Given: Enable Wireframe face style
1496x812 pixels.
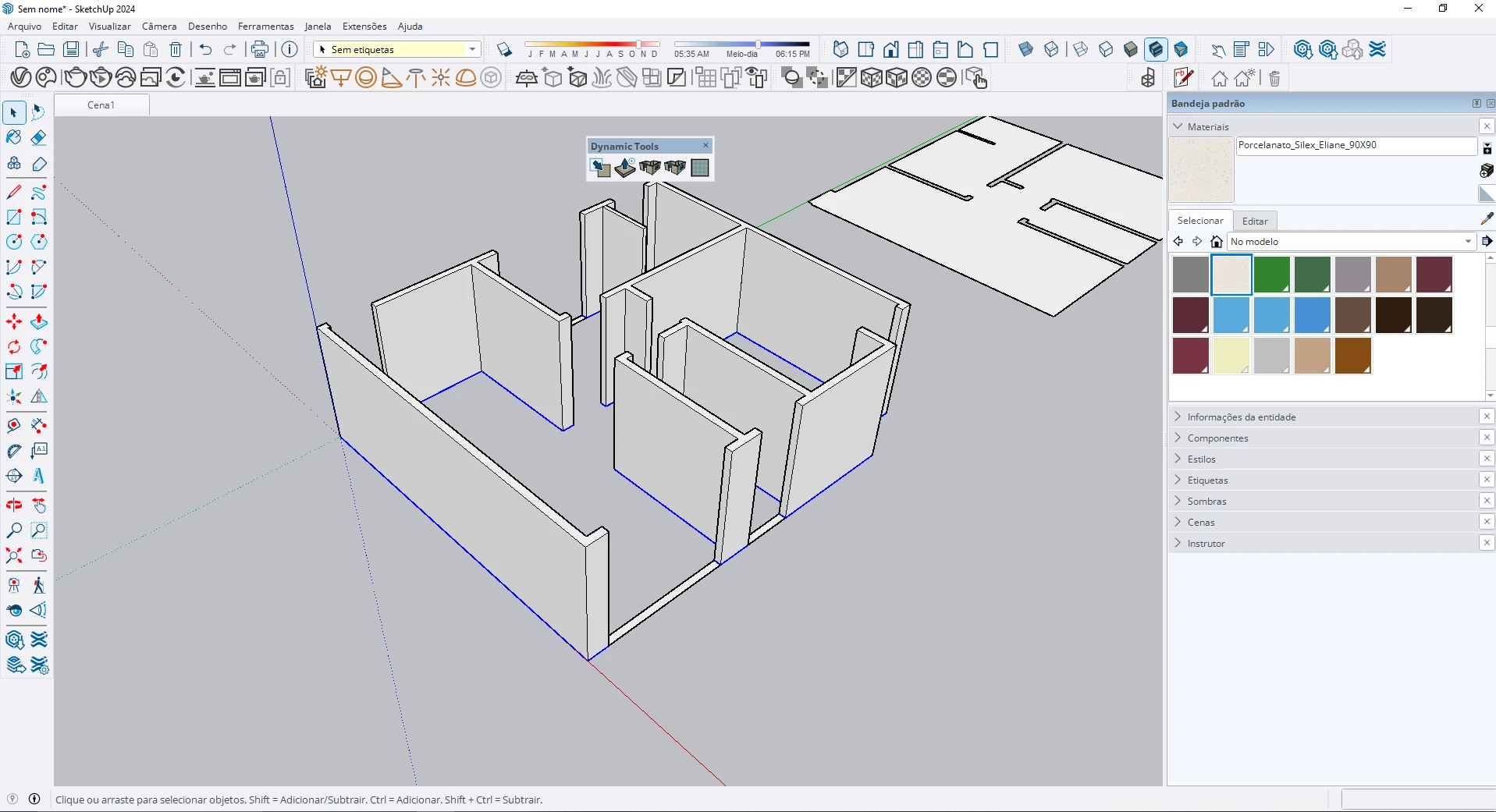Looking at the screenshot, I should click(1081, 49).
